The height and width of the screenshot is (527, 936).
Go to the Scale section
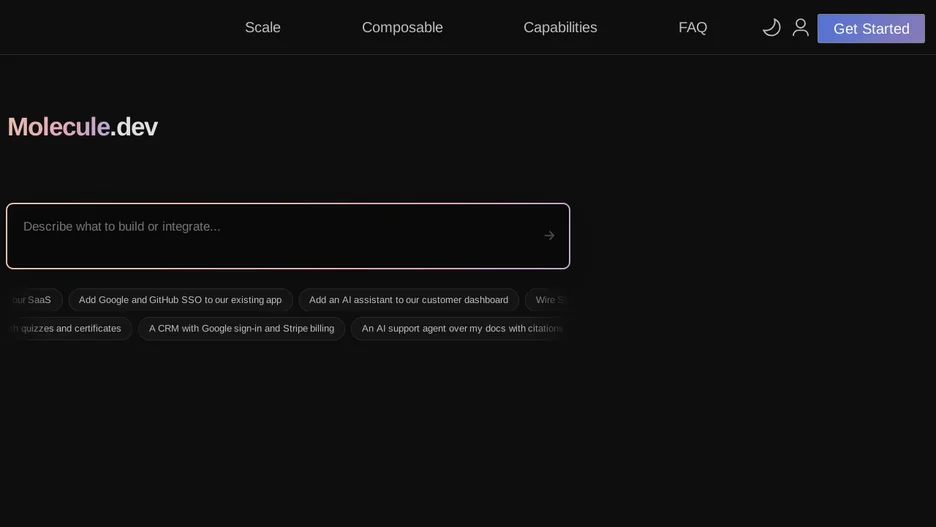[263, 27]
